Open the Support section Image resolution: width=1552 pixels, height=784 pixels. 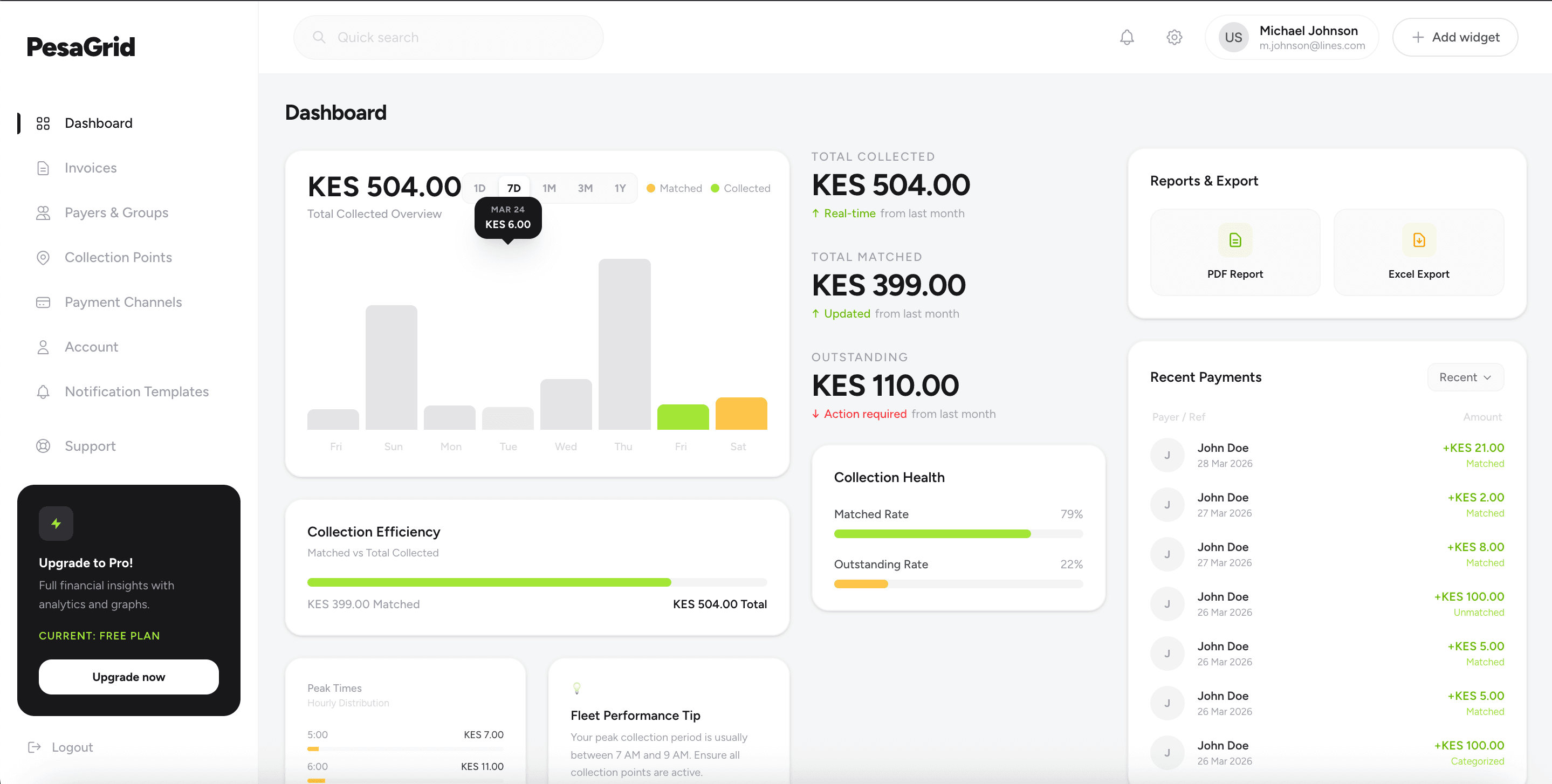pos(91,446)
